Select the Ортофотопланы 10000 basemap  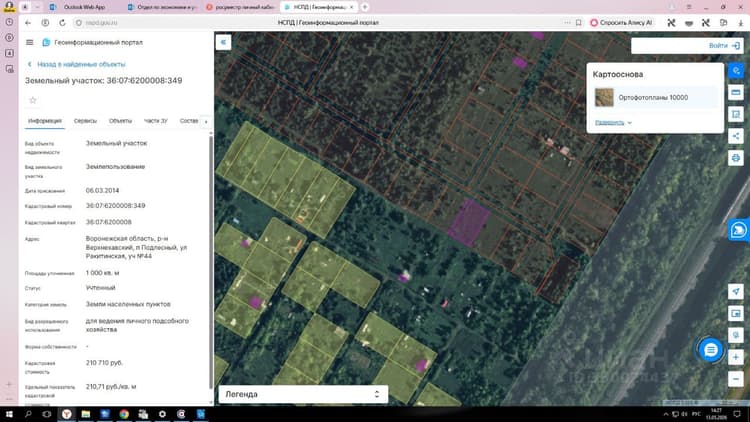pos(655,98)
